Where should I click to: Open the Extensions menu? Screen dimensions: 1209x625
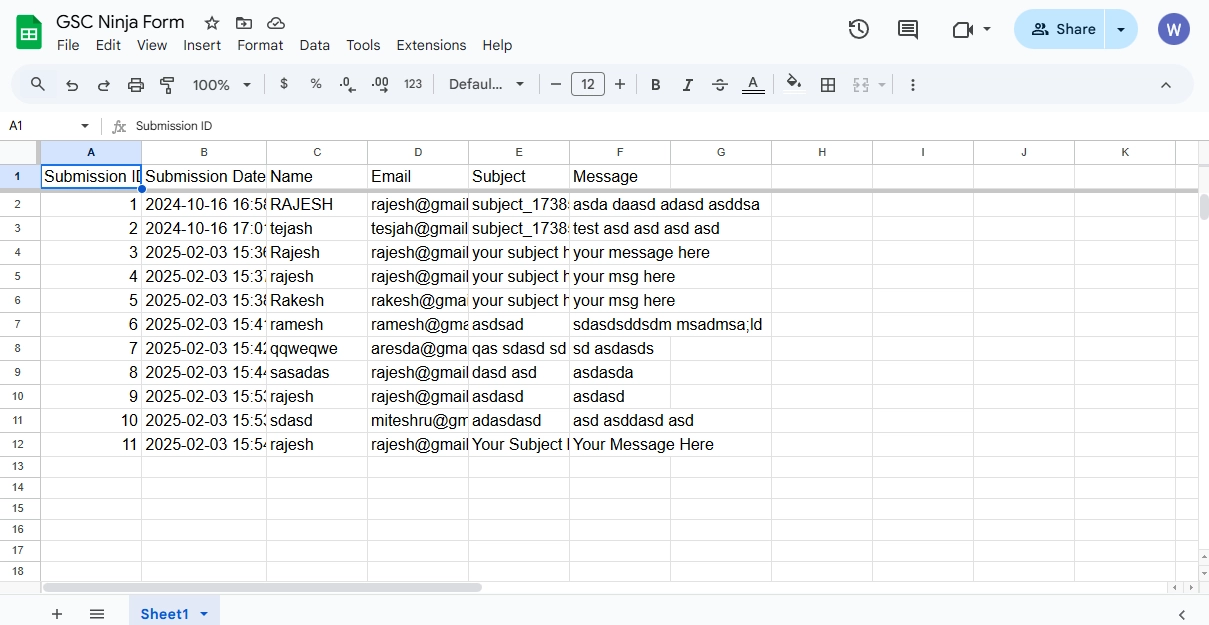[x=431, y=45]
